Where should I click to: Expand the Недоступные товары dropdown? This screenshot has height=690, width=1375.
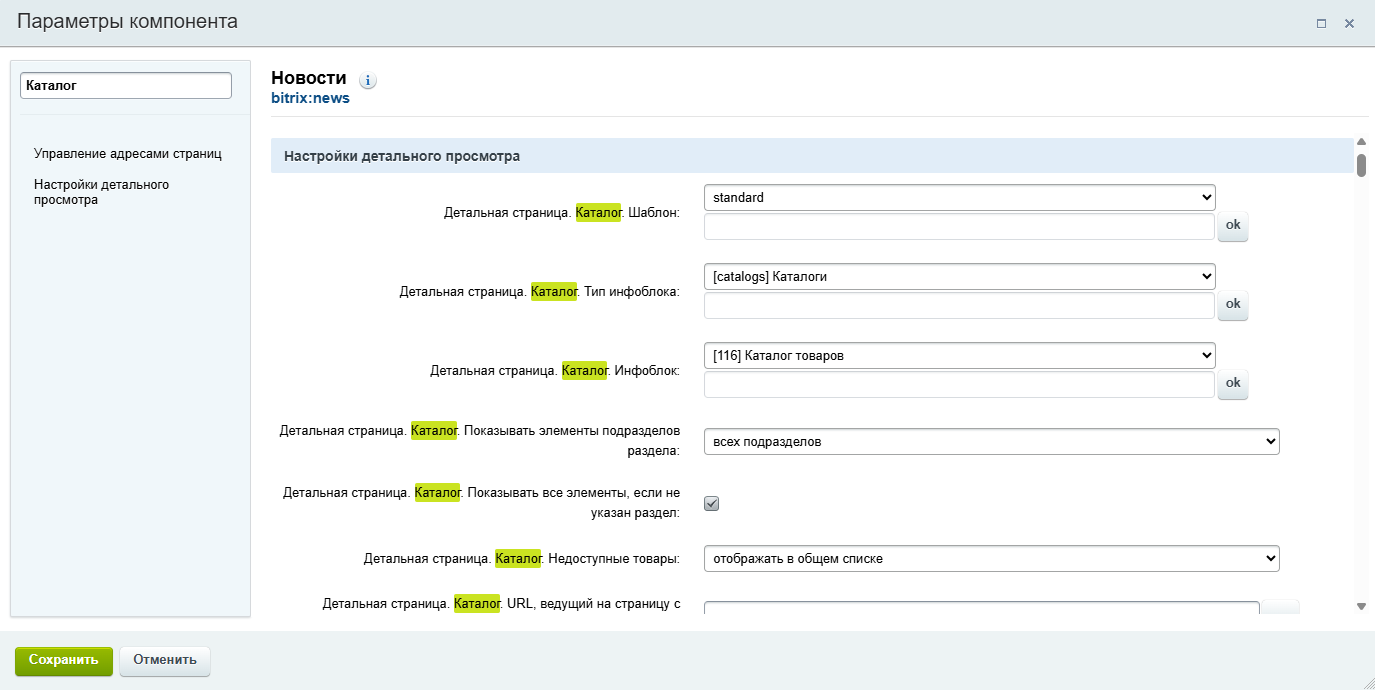(991, 558)
